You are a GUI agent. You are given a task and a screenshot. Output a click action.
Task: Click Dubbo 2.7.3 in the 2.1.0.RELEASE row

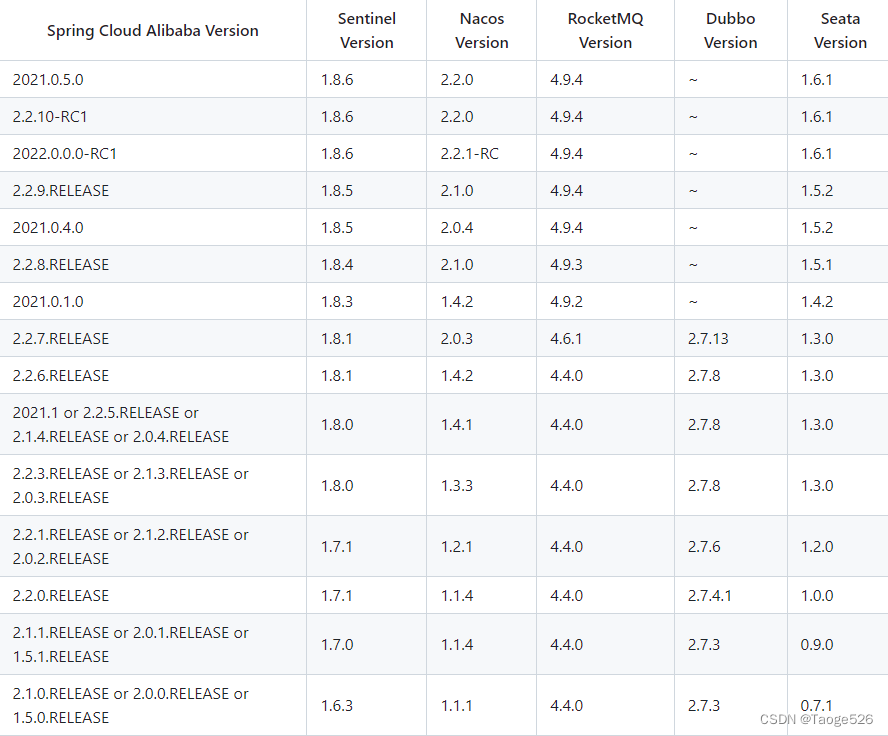[704, 706]
